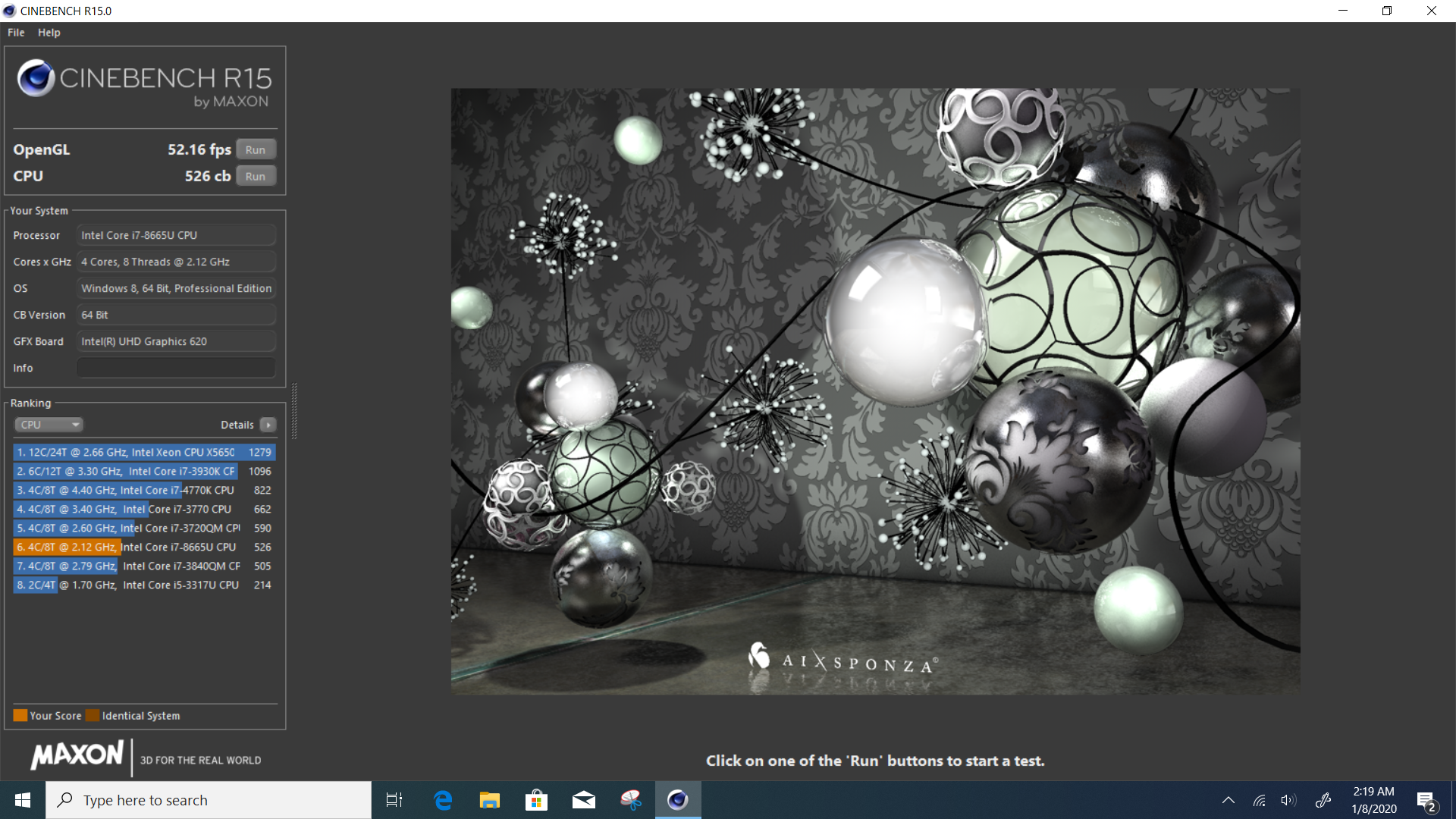
Task: Click the GFX Board UHD Graphics 620 field
Action: 176,341
